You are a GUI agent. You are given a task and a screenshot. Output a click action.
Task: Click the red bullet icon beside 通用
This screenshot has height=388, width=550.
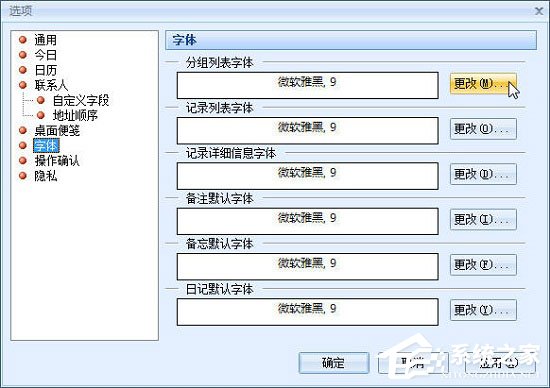click(x=23, y=40)
